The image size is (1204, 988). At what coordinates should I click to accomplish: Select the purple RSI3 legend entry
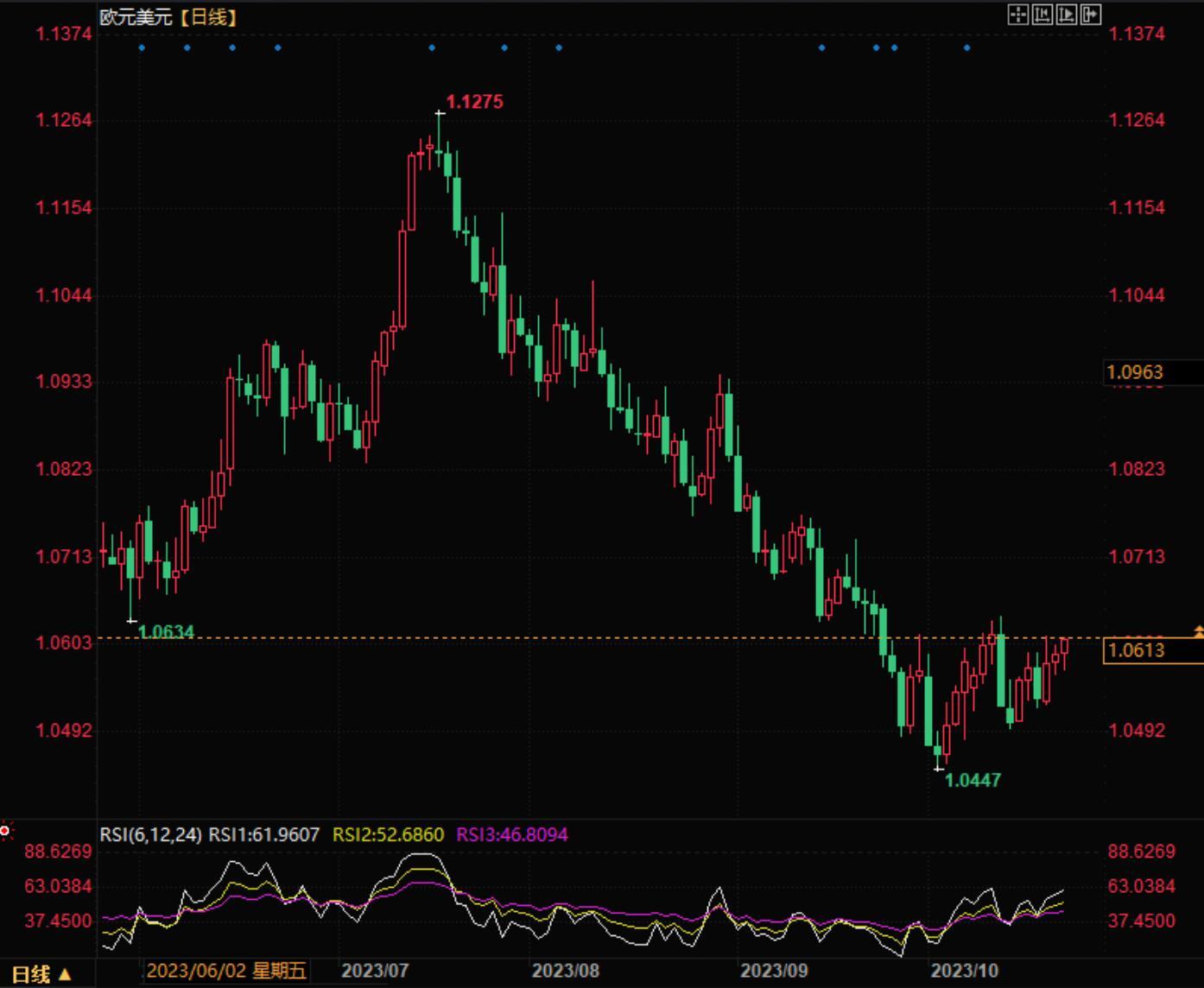coord(511,835)
